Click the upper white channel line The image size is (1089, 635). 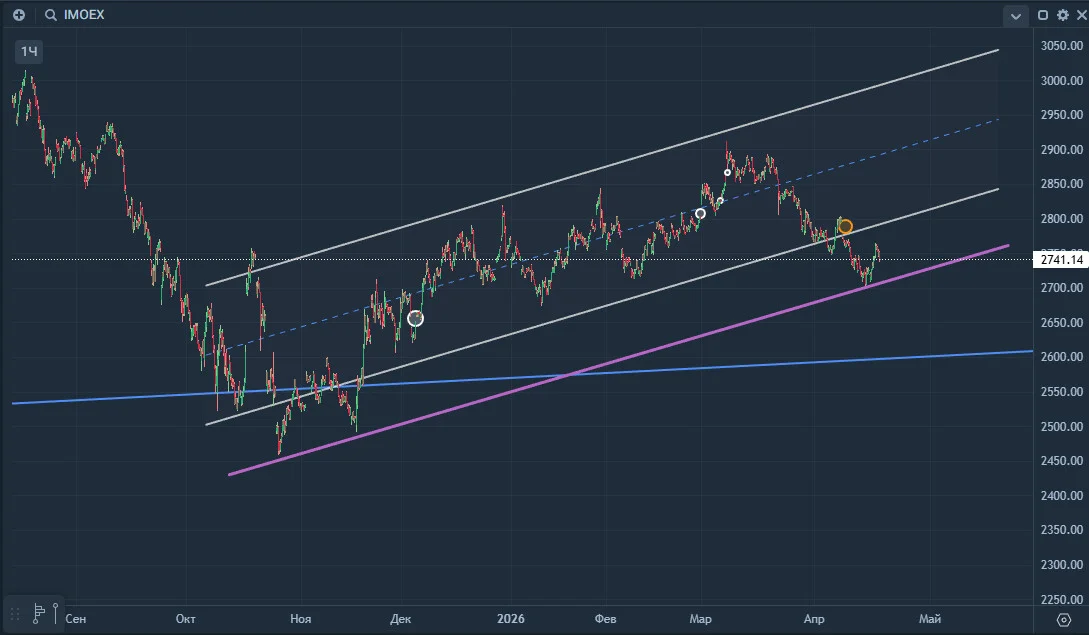pyautogui.click(x=601, y=167)
